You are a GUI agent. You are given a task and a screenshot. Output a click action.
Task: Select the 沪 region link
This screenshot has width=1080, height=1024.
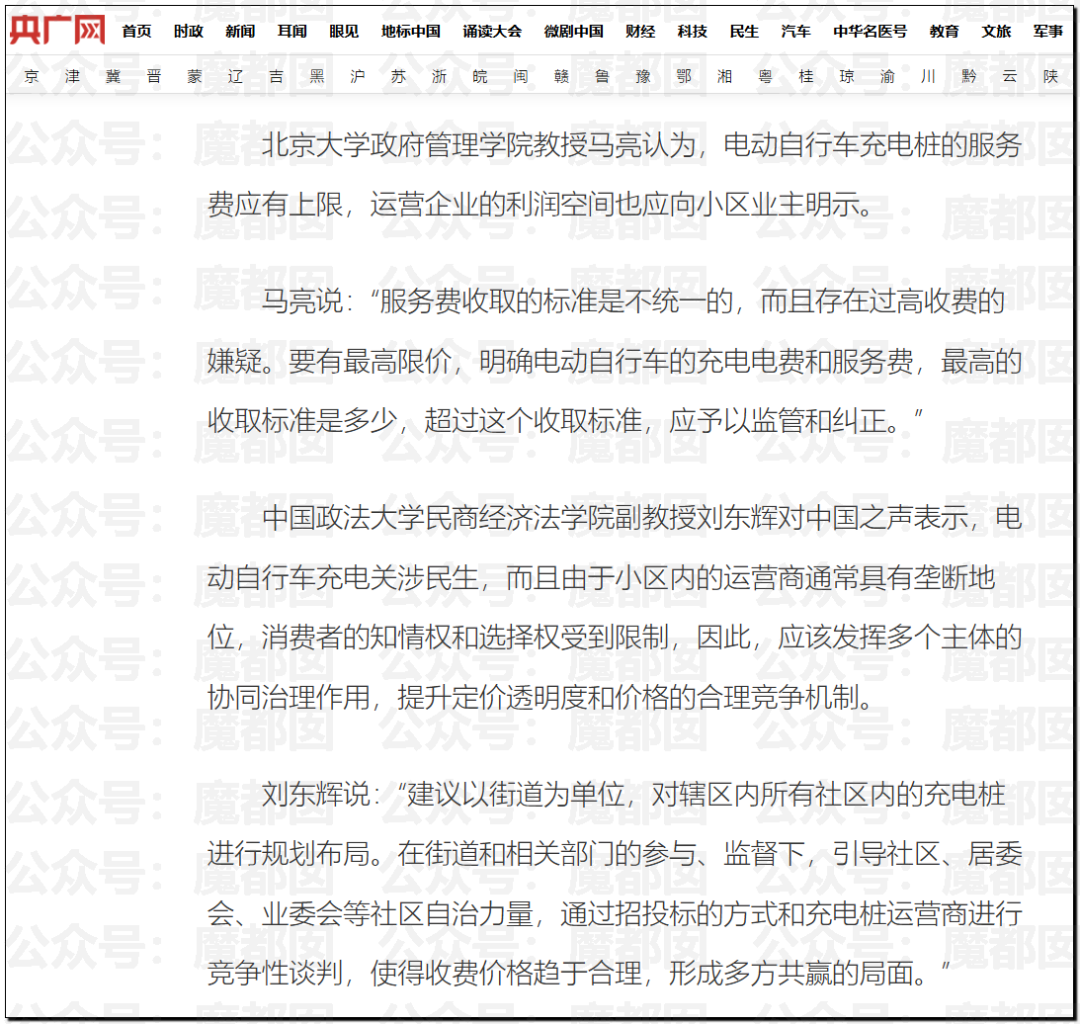(357, 76)
